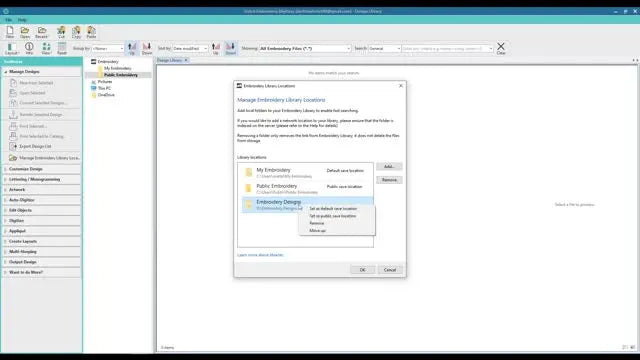Open the Group by dropdown
This screenshot has width=640, height=360.
(x=107, y=49)
